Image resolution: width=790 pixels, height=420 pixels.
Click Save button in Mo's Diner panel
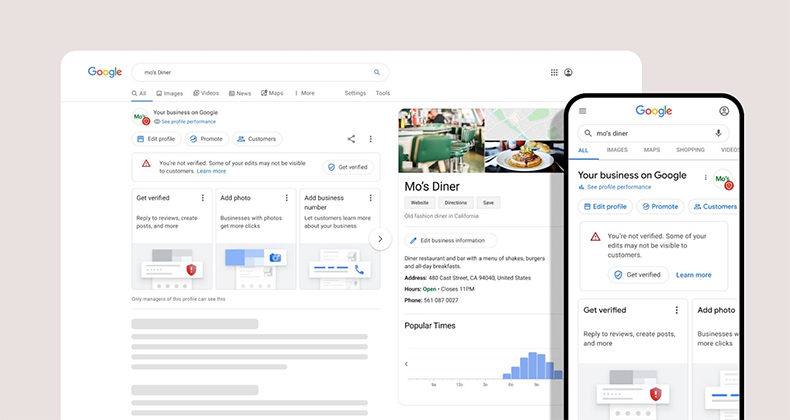(x=488, y=202)
